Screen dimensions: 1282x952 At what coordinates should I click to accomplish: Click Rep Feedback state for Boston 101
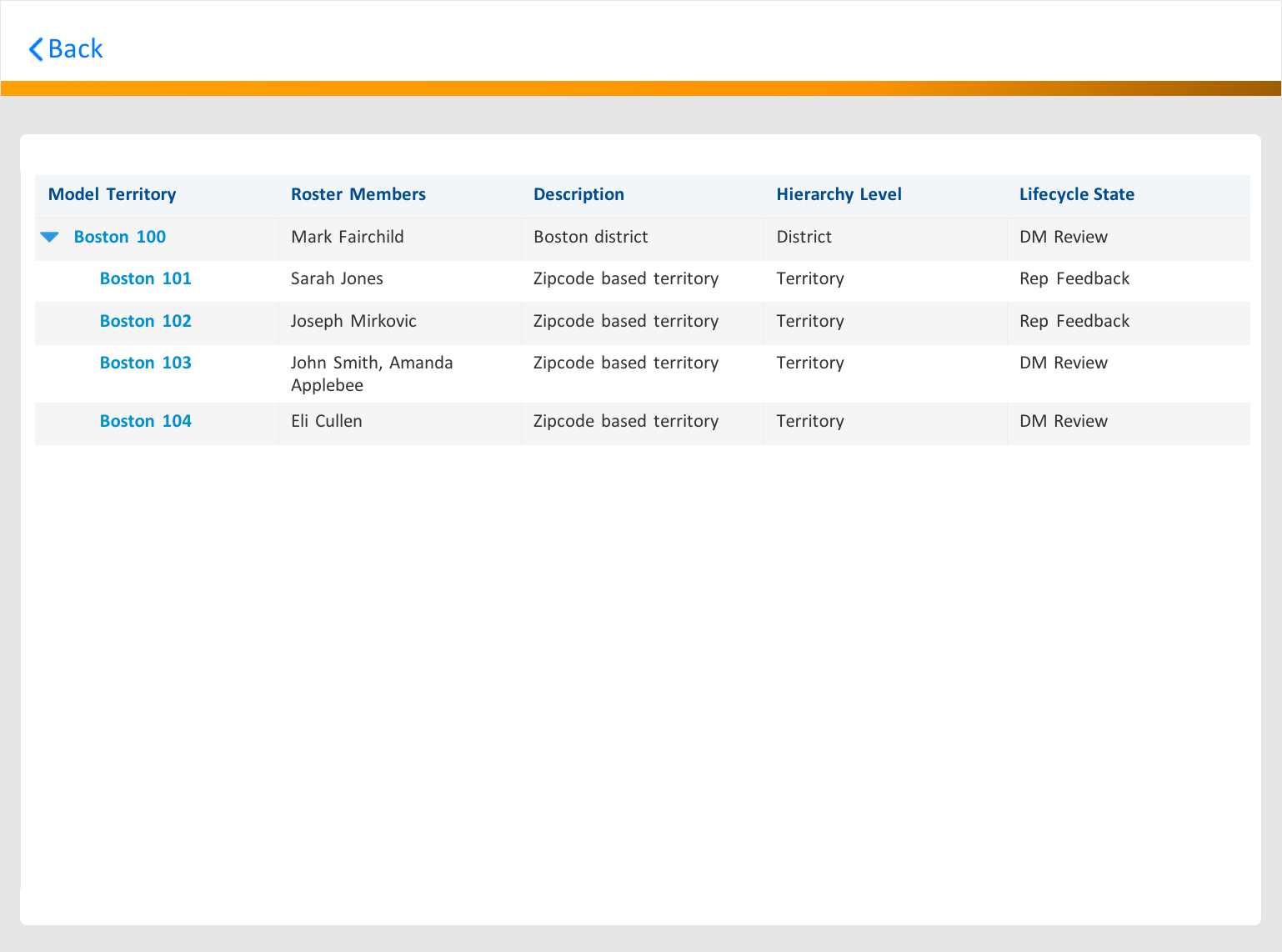pos(1074,279)
